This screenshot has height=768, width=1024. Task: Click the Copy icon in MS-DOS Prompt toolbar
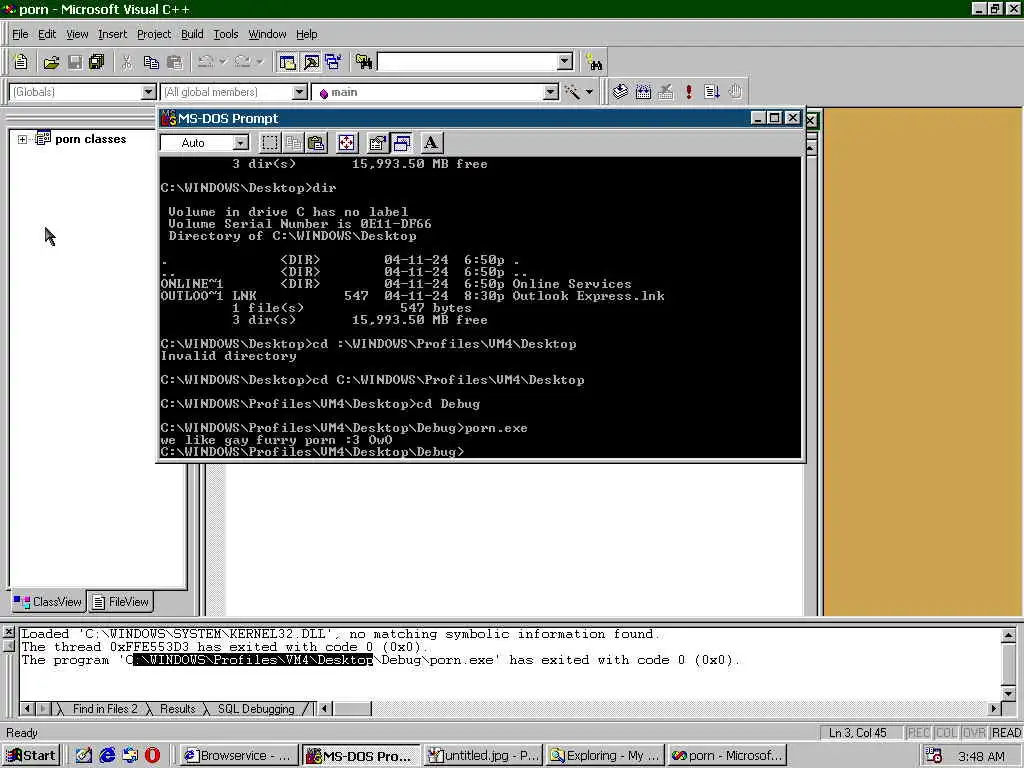(x=293, y=142)
